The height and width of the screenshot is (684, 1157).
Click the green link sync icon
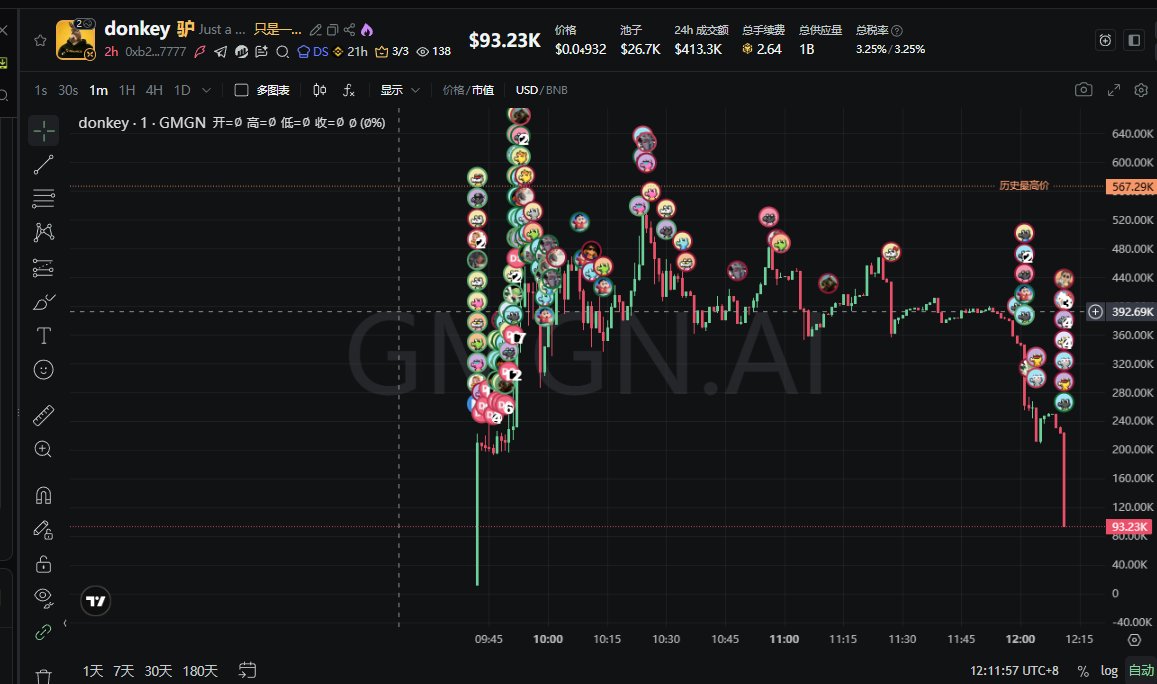44,632
